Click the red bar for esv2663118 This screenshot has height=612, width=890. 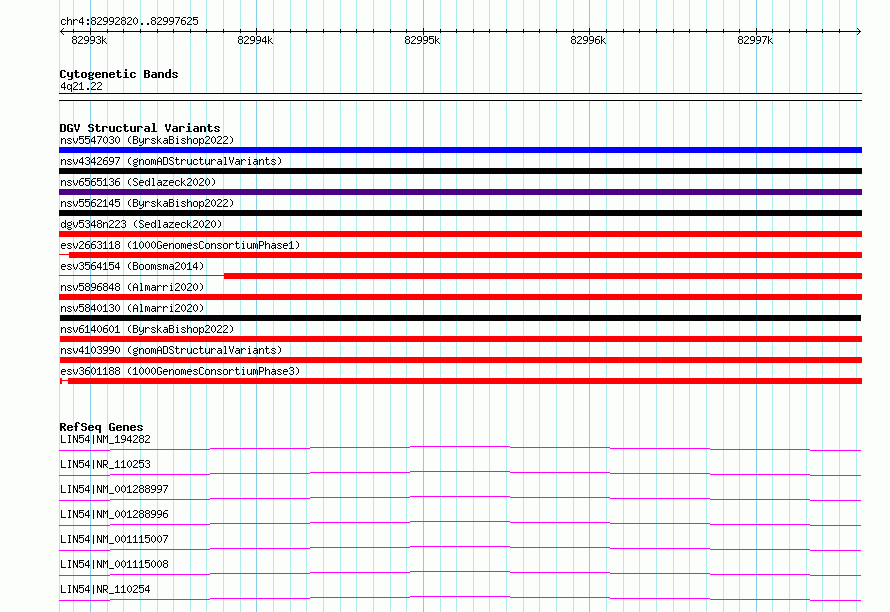click(x=465, y=255)
